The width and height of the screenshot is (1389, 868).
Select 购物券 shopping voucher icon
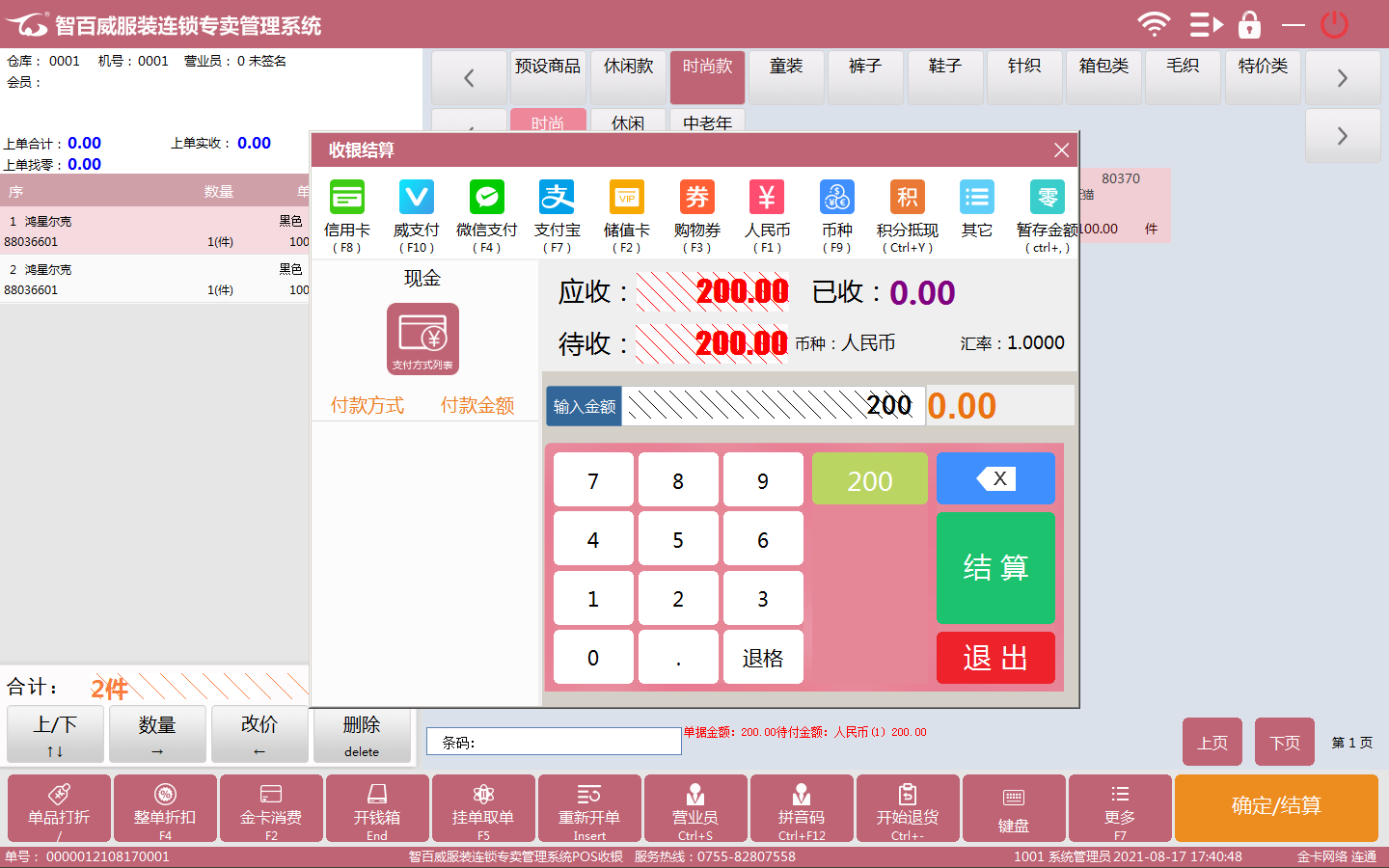coord(696,198)
